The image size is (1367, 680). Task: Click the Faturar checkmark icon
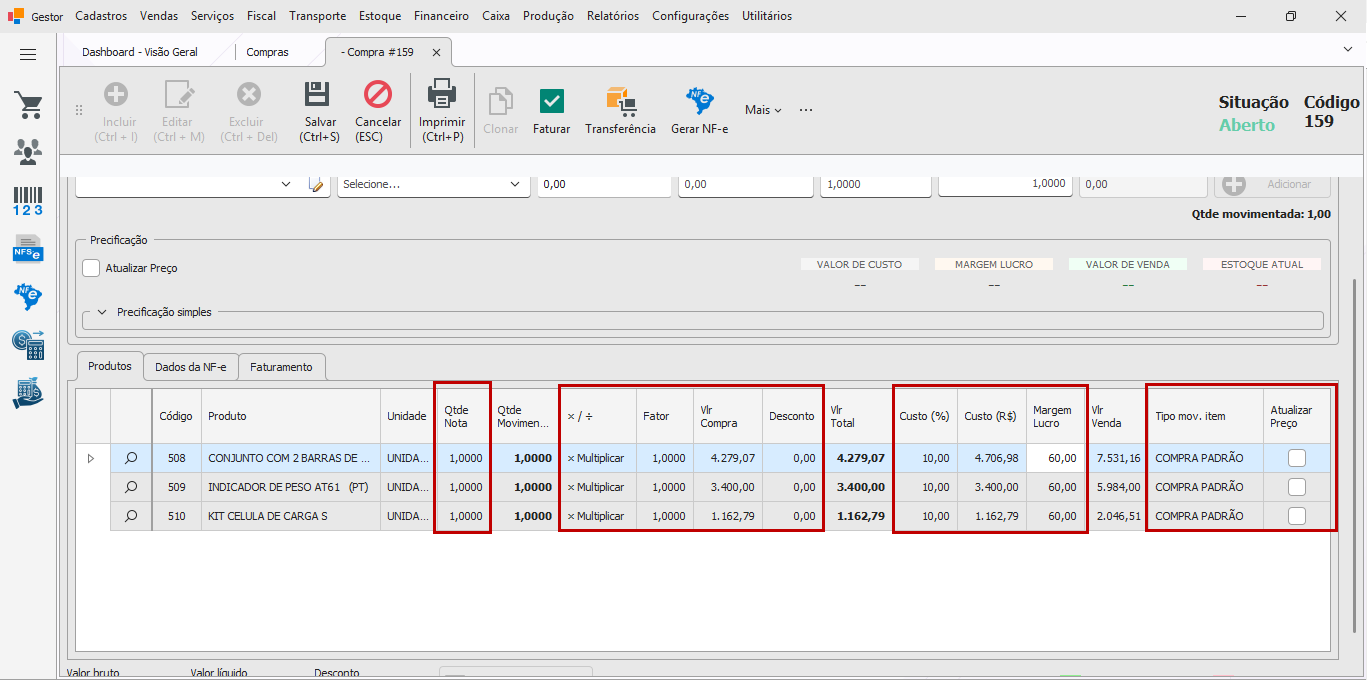(551, 101)
